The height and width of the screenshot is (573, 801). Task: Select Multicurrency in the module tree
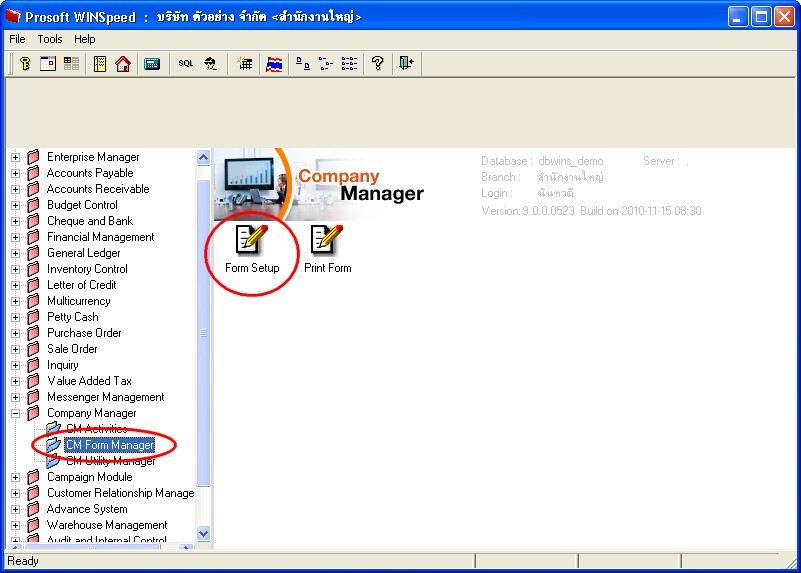click(78, 301)
